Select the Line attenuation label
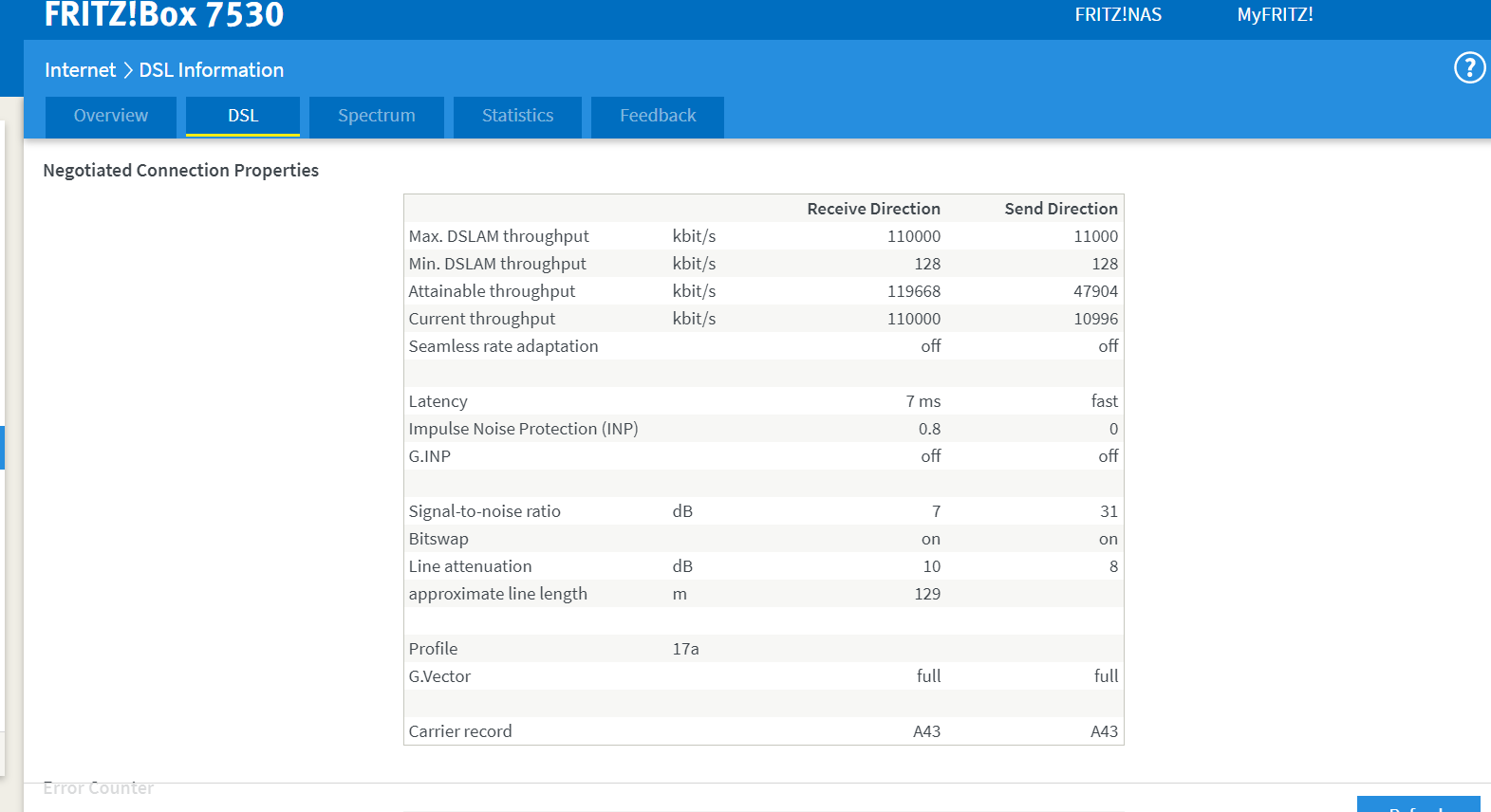Screen dimensions: 1491x812 click(x=470, y=566)
